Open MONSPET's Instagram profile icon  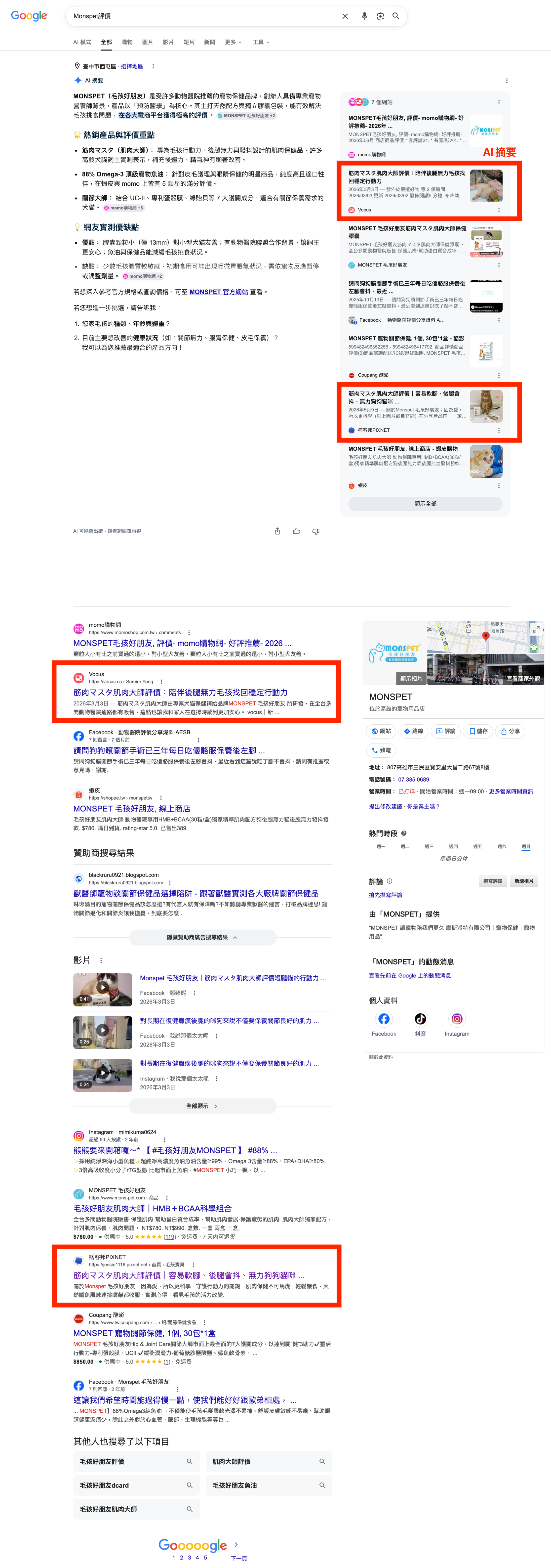pos(457,1019)
